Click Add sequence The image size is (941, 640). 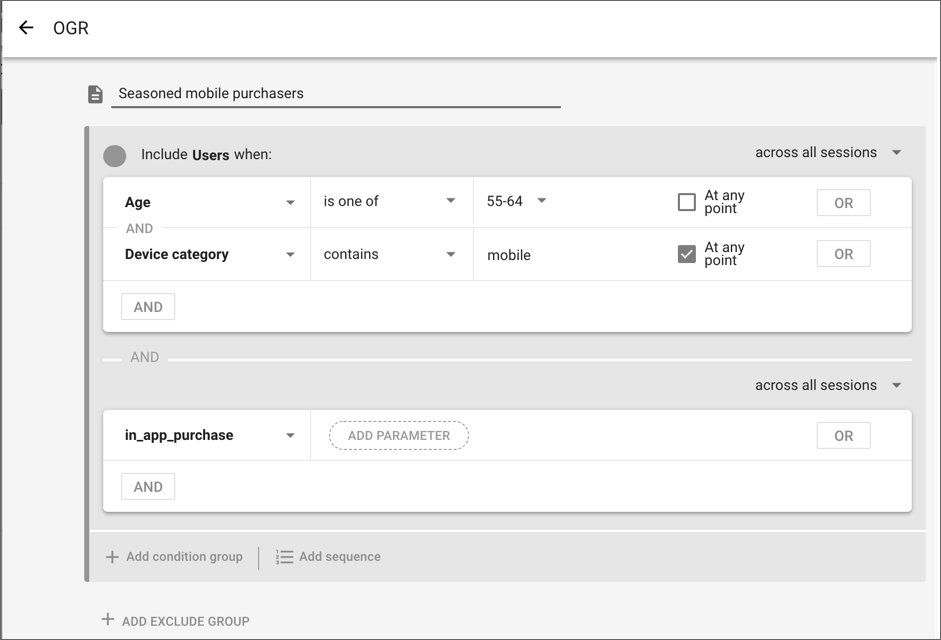click(x=328, y=557)
